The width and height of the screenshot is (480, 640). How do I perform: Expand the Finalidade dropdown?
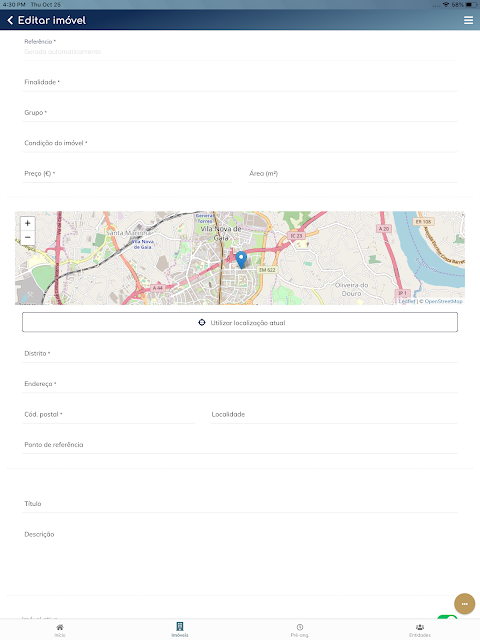click(240, 82)
